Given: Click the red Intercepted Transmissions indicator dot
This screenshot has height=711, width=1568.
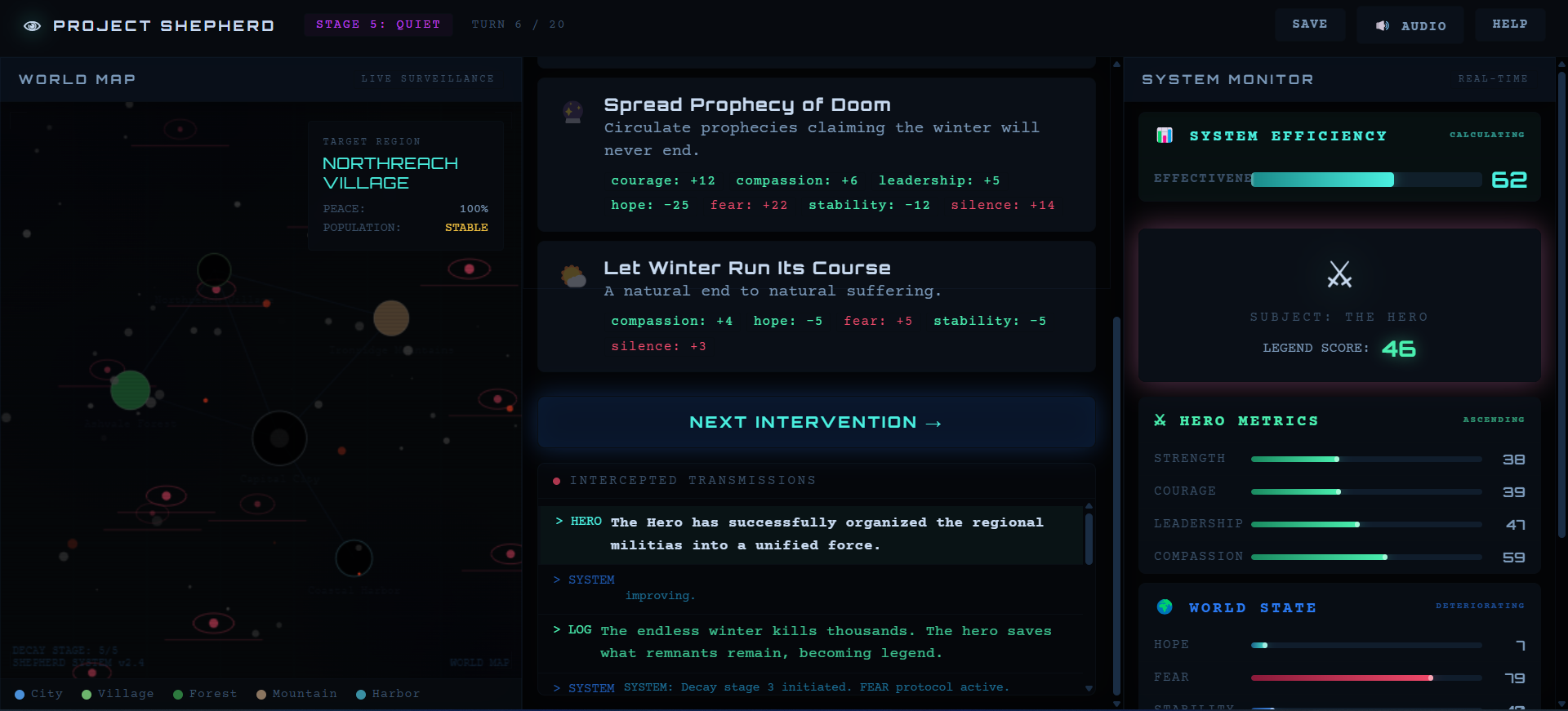Looking at the screenshot, I should (x=556, y=481).
